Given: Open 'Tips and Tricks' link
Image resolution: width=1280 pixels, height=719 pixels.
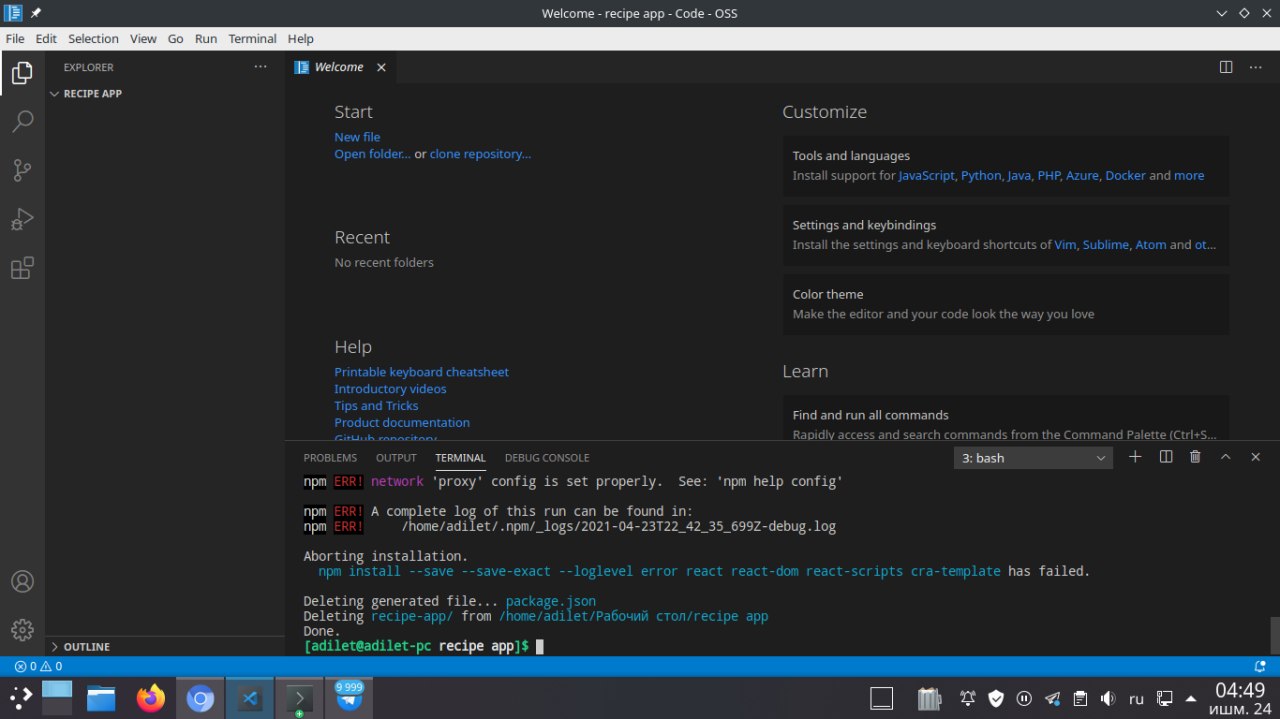Looking at the screenshot, I should pyautogui.click(x=376, y=406).
